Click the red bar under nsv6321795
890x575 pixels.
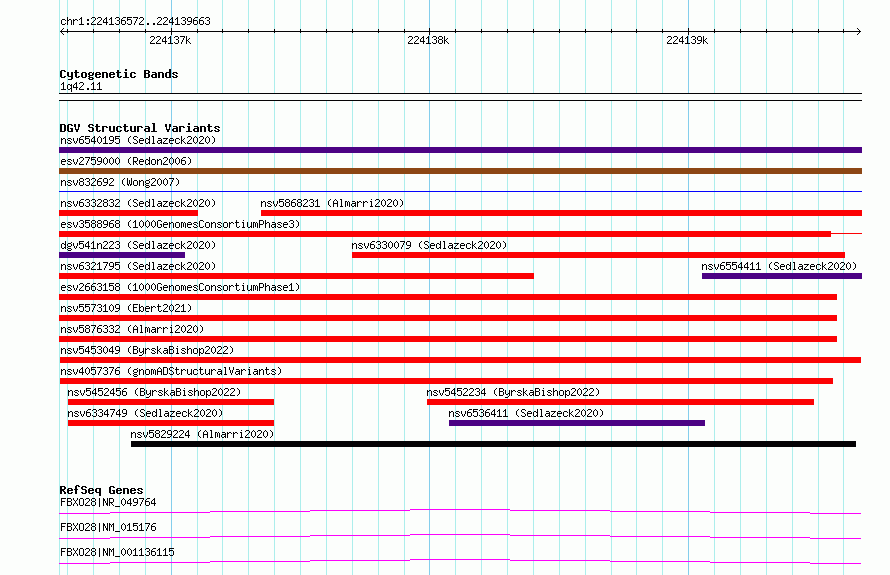coord(296,276)
